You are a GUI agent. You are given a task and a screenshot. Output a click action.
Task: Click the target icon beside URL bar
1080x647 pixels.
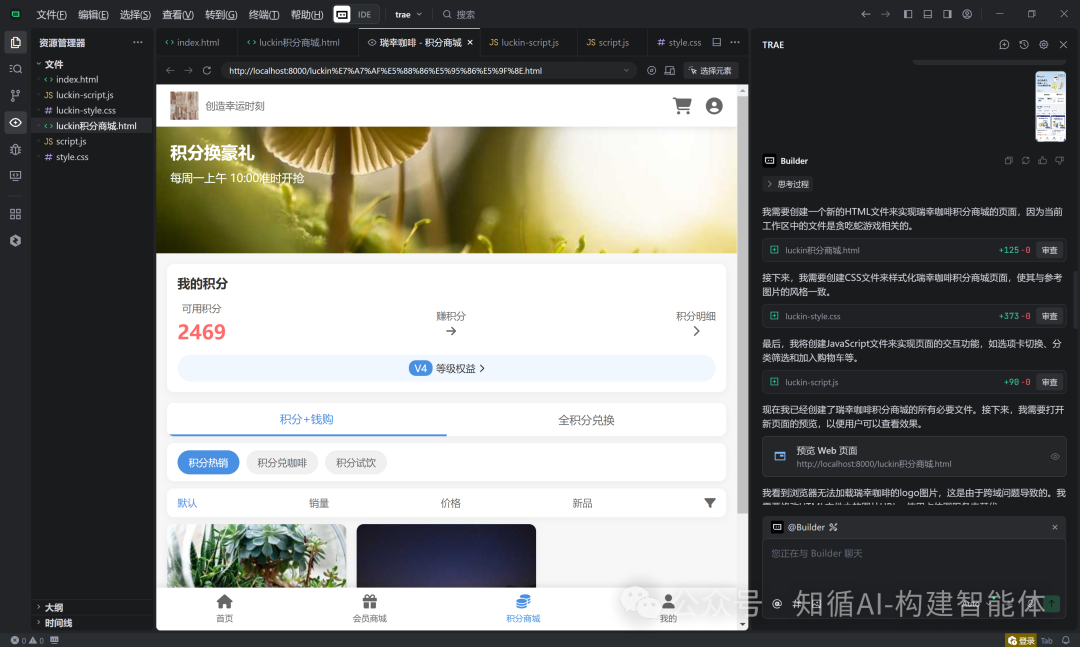[x=651, y=70]
